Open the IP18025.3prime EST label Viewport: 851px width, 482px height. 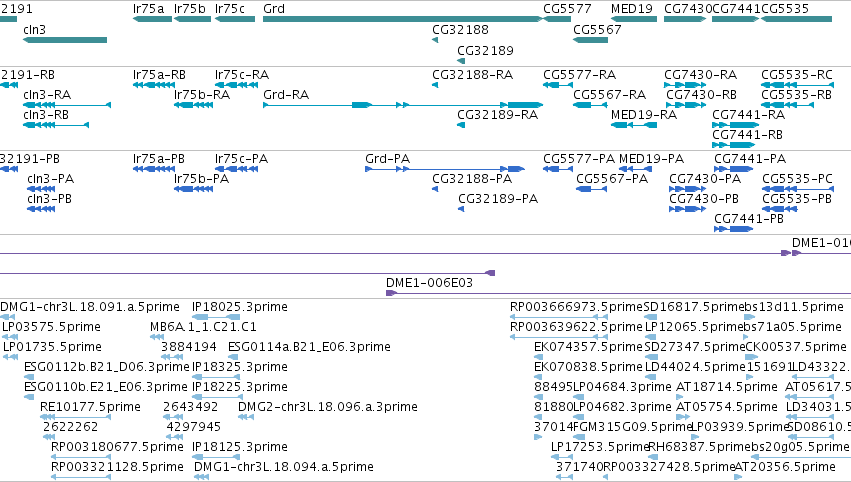[x=240, y=307]
